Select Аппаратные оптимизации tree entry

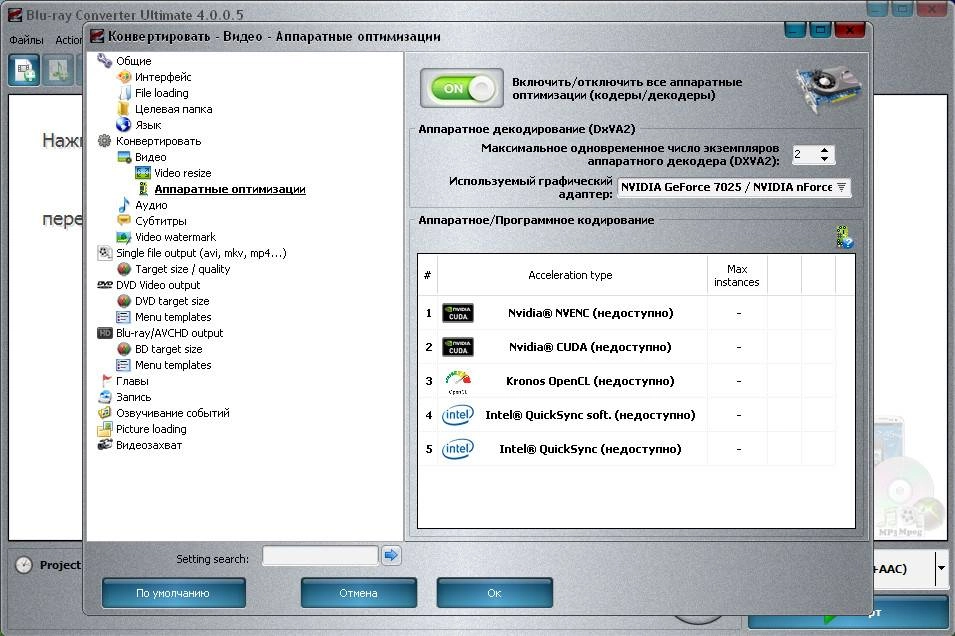(x=230, y=189)
